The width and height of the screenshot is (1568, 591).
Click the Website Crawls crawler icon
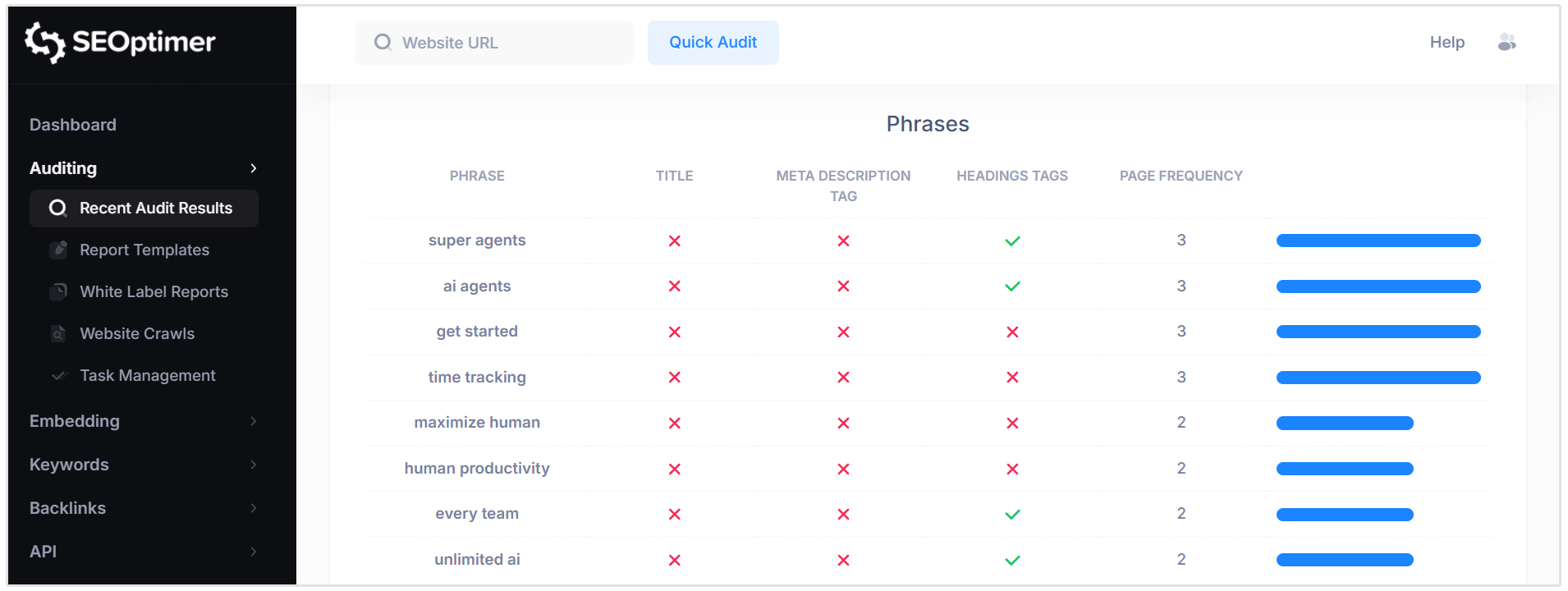[57, 333]
